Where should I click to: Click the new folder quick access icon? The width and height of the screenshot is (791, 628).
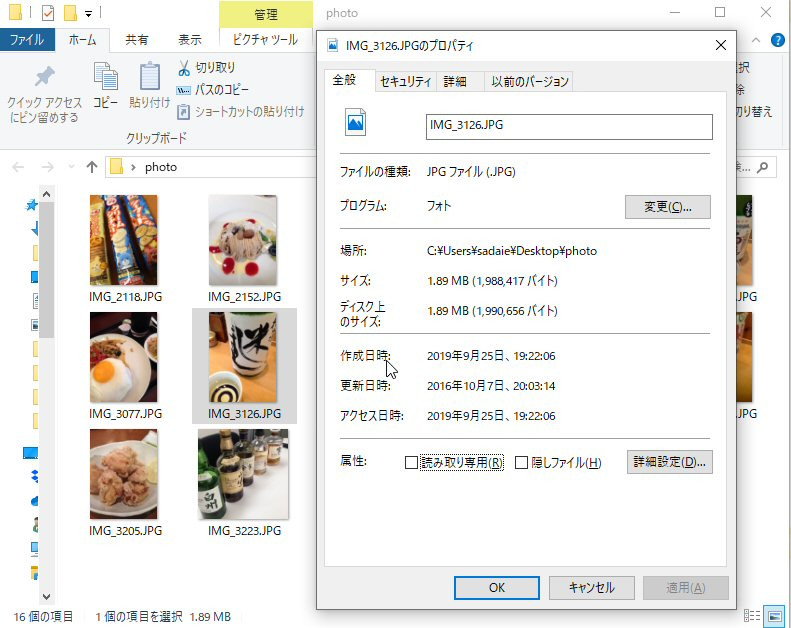(70, 13)
